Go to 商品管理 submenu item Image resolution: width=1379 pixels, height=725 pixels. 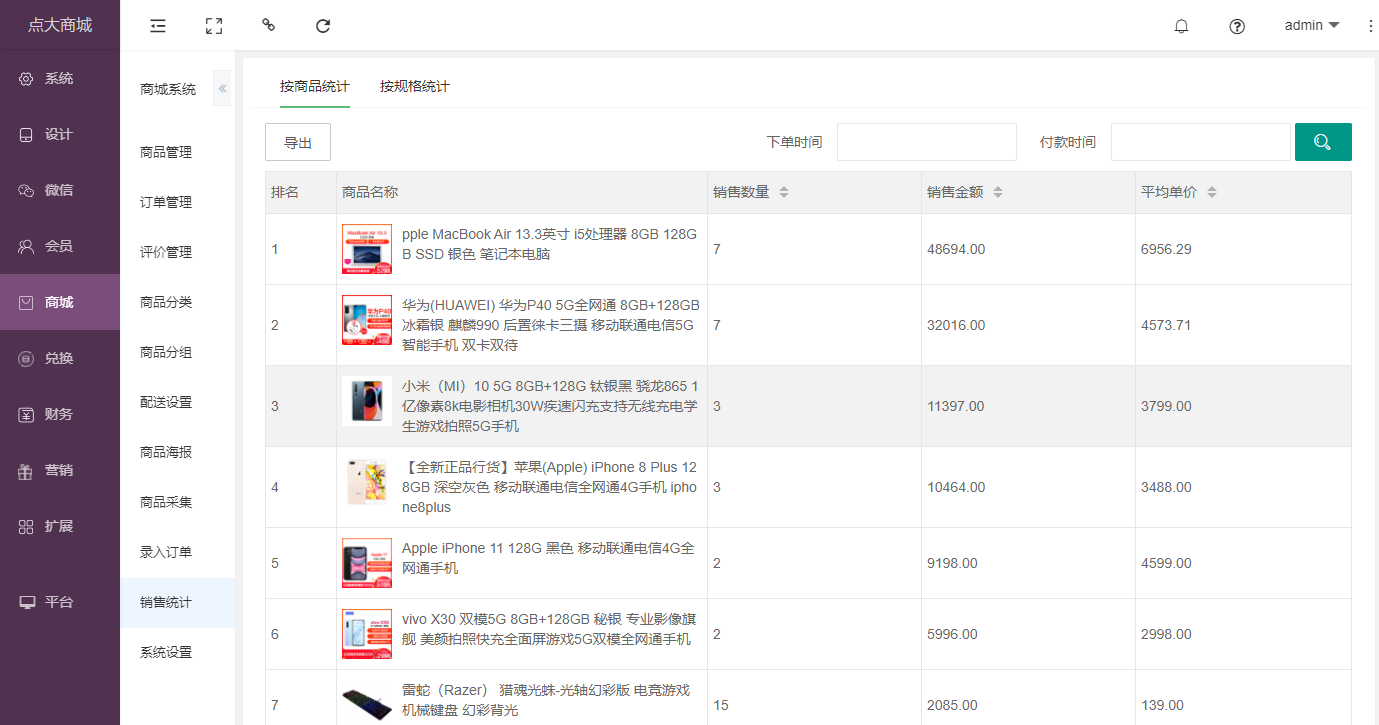[x=178, y=152]
